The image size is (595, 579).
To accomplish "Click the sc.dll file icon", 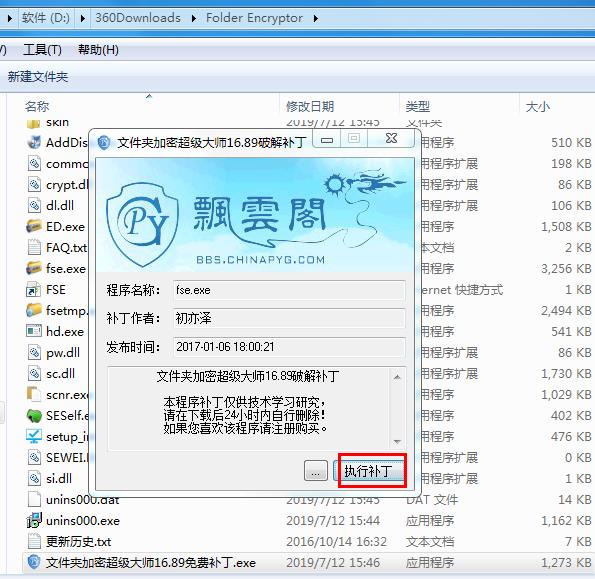I will click(x=34, y=374).
